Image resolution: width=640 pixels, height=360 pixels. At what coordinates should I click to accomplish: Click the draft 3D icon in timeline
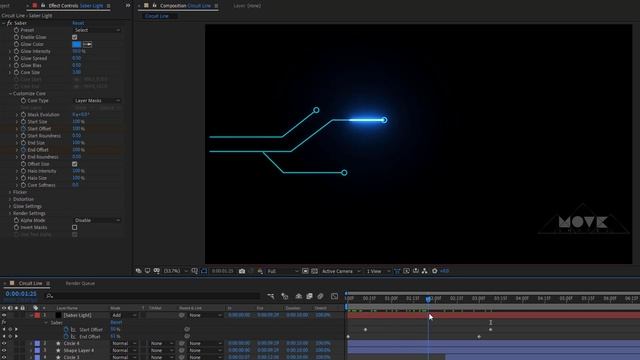pyautogui.click(x=285, y=296)
